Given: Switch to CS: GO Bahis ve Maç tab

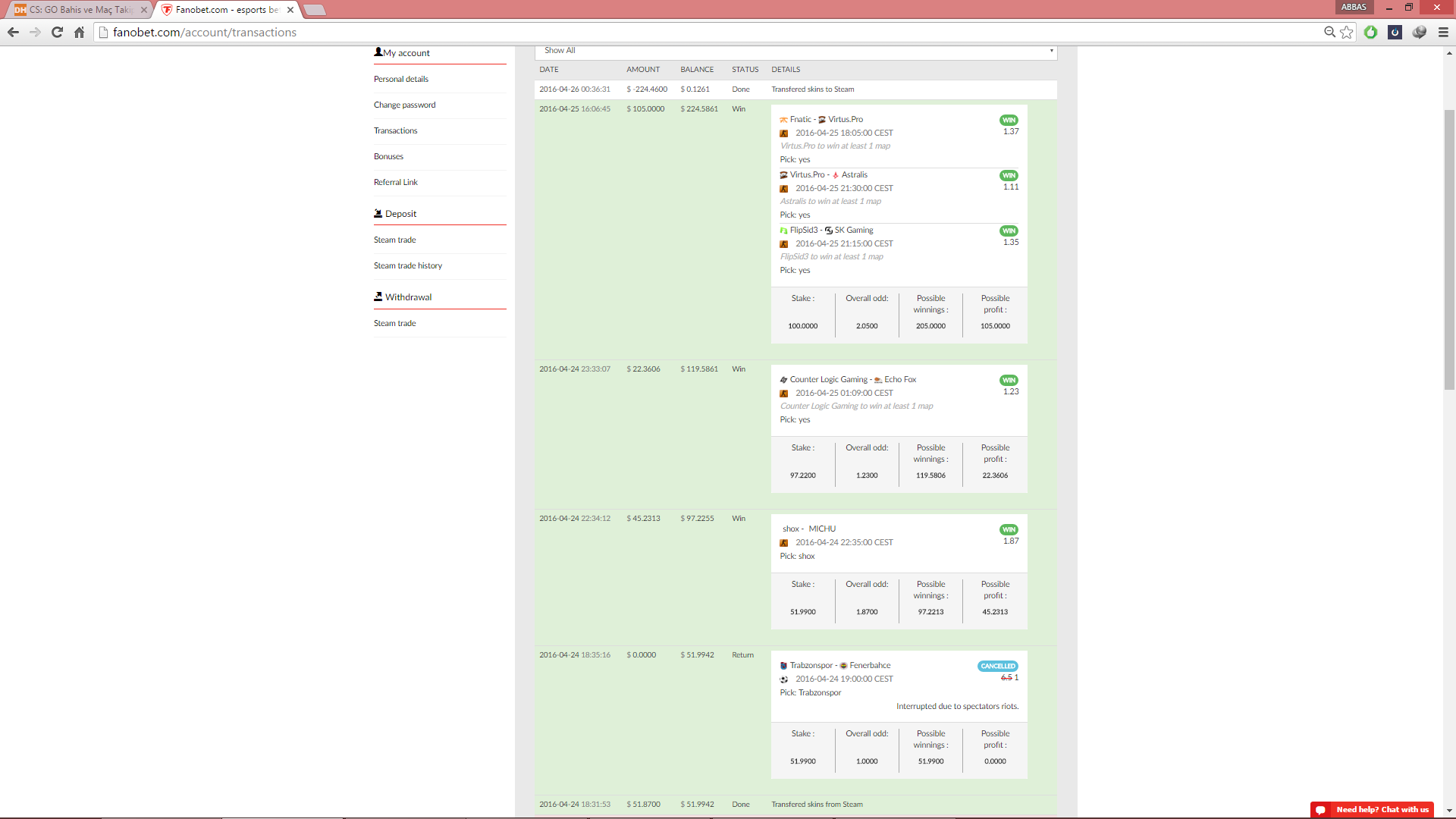Looking at the screenshot, I should click(80, 10).
